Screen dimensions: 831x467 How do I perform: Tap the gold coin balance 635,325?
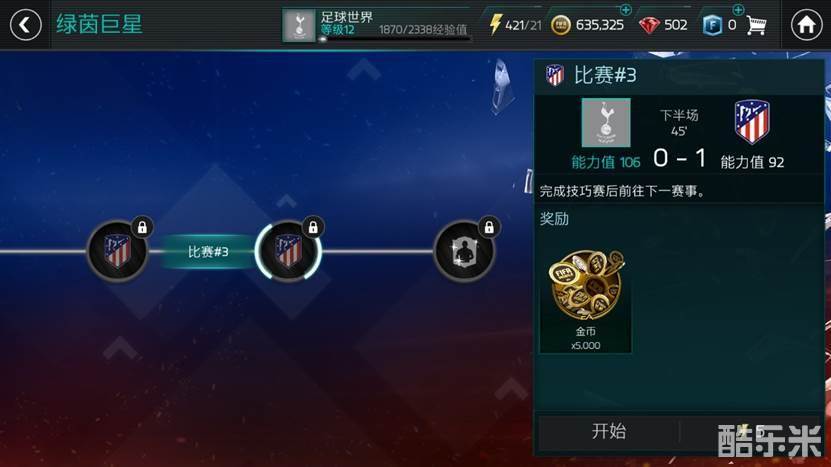click(x=599, y=25)
